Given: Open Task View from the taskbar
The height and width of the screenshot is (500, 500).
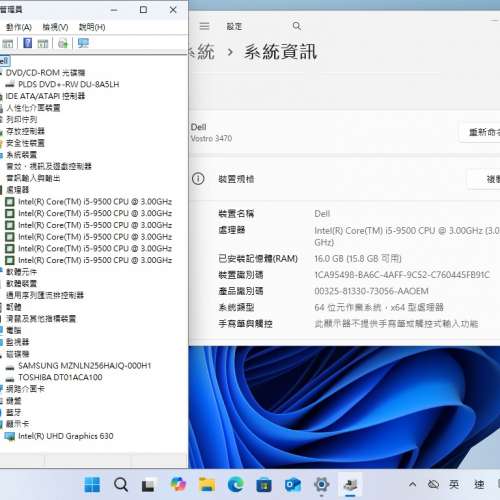Looking at the screenshot, I should (148, 485).
